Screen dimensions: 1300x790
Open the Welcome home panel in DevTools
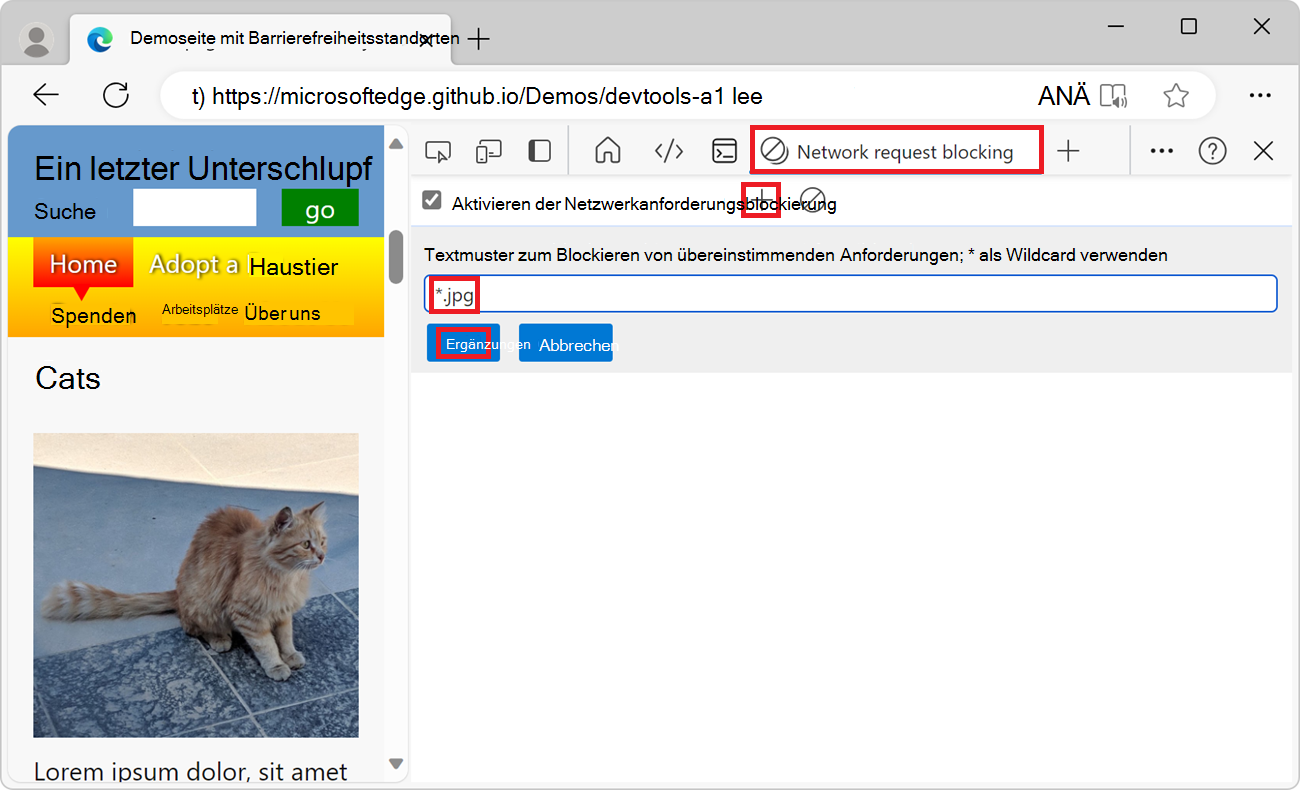tap(607, 150)
